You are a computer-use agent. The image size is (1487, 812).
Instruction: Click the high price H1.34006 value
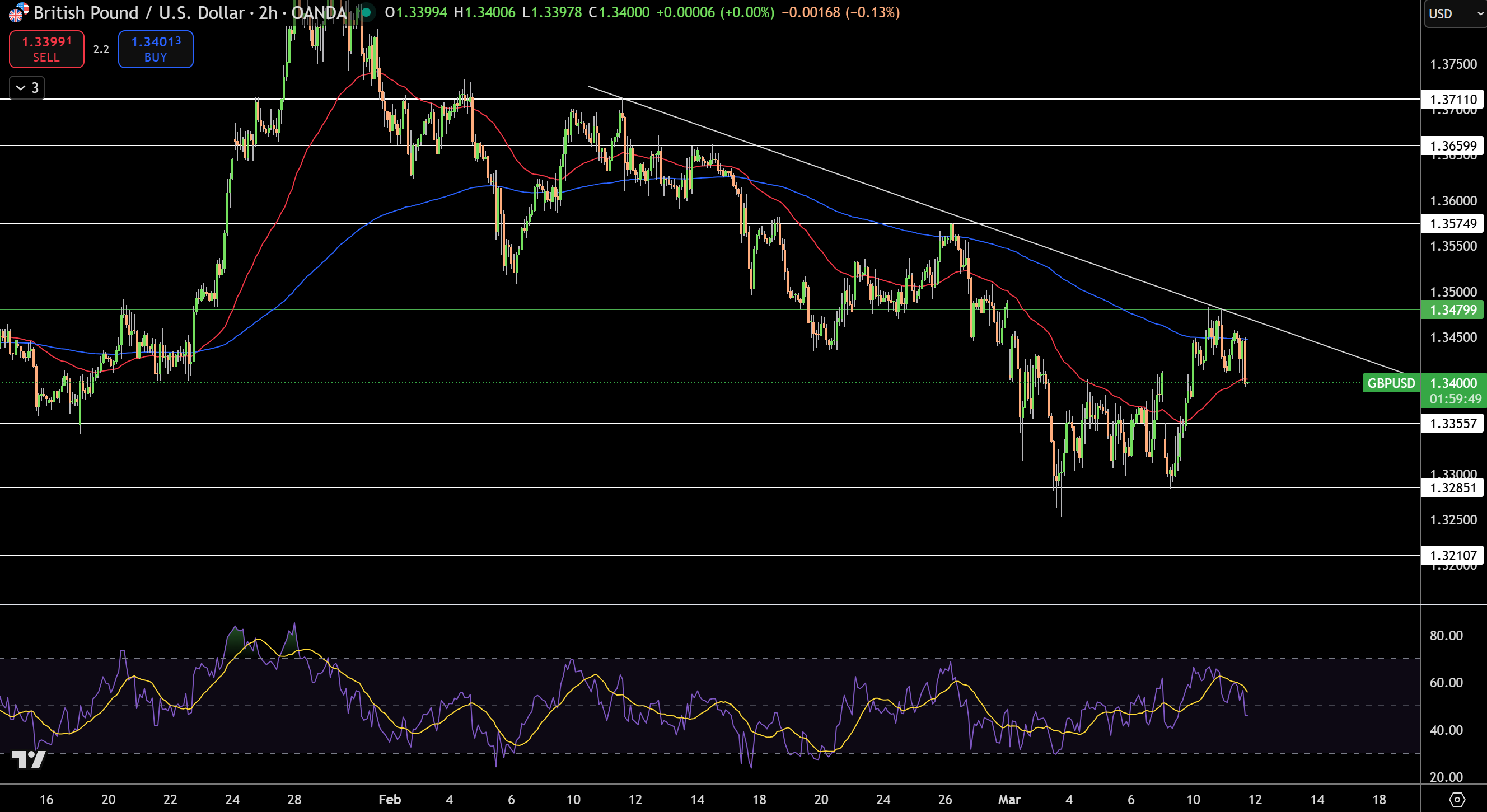484,12
